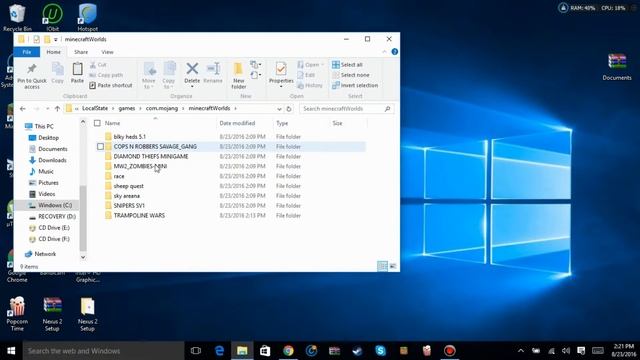Switch to large icons view button
The height and width of the screenshot is (360, 640).
[x=393, y=266]
